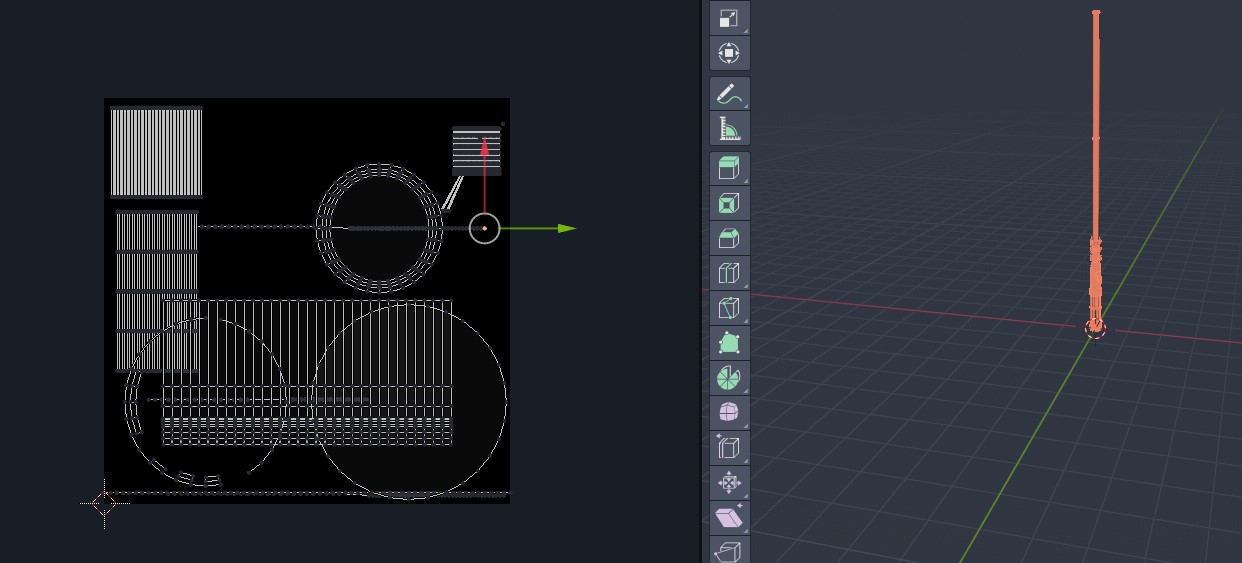
Task: Activate the Annotate pencil tool
Action: click(729, 94)
